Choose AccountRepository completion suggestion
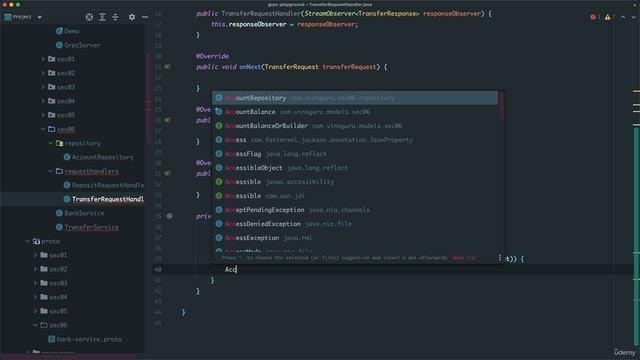The image size is (640, 360). [x=355, y=98]
